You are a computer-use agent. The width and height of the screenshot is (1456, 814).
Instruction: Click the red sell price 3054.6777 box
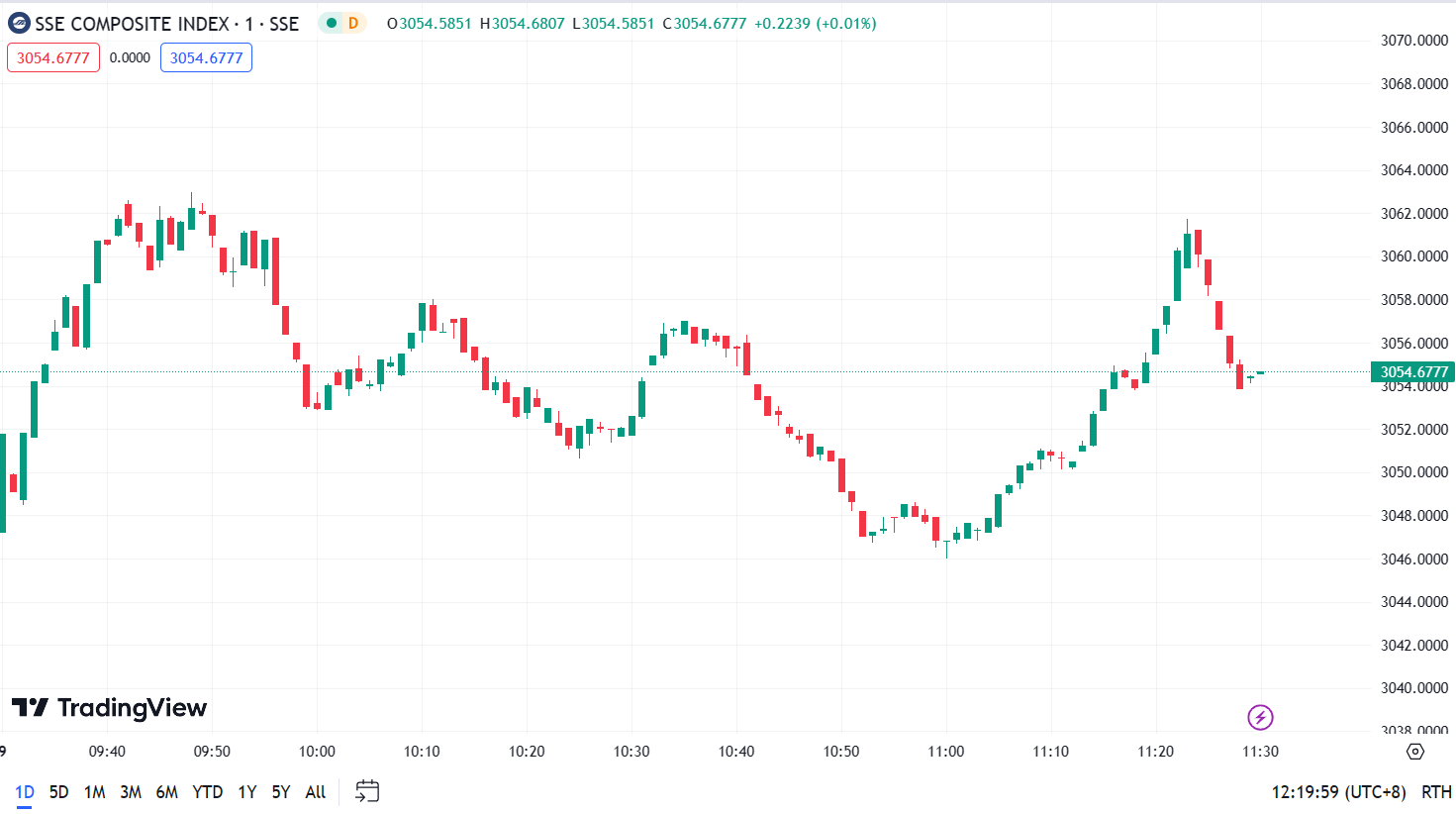pyautogui.click(x=53, y=57)
